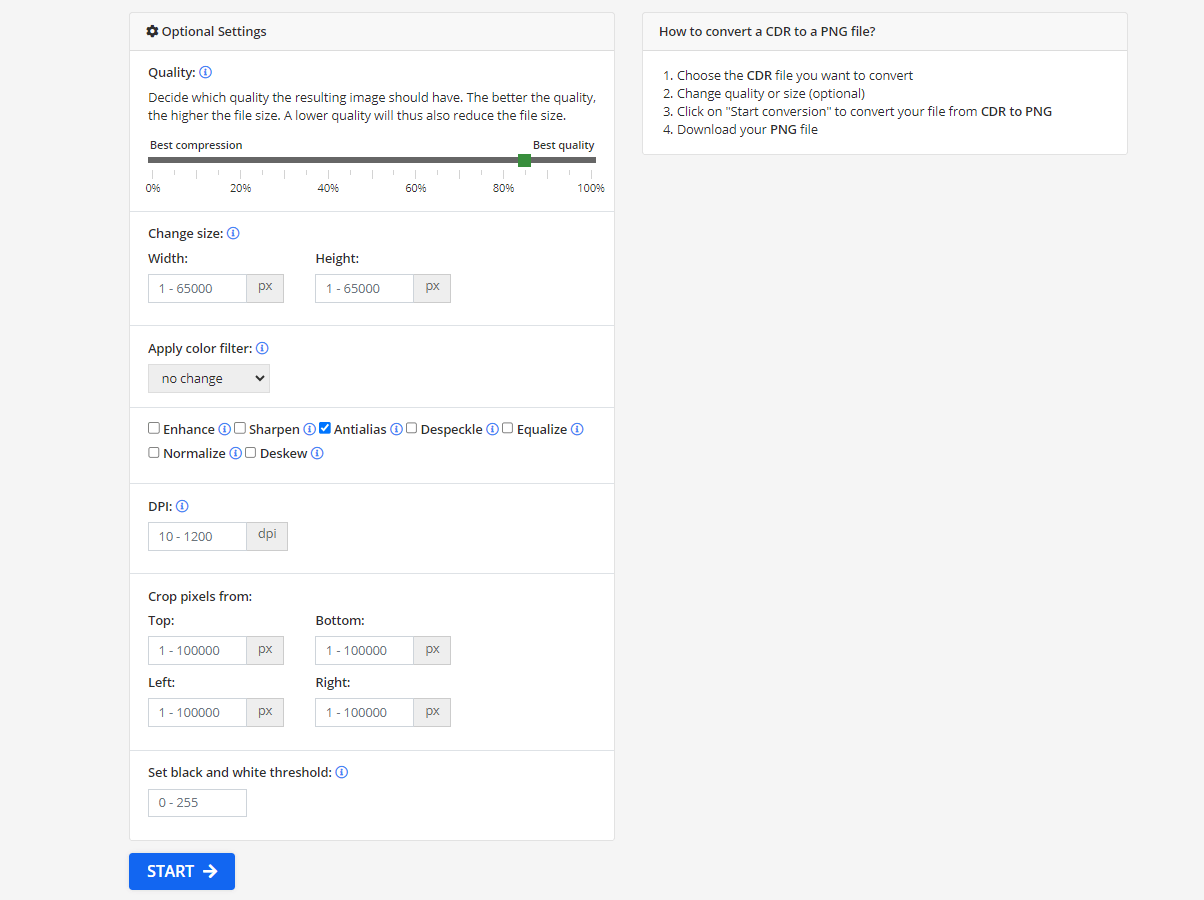Screen dimensions: 1204x900
Task: Click the 'Crop pixels from:' label
Action: point(200,596)
